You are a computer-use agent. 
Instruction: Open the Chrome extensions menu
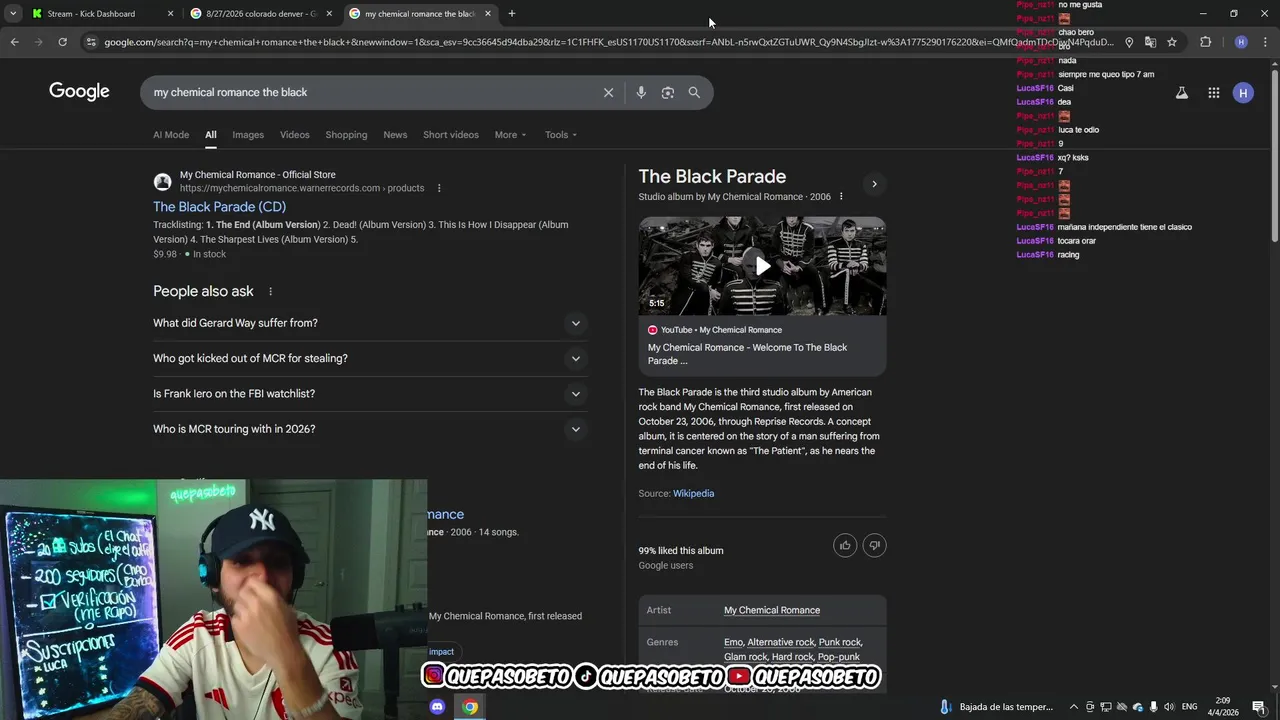tap(1205, 42)
